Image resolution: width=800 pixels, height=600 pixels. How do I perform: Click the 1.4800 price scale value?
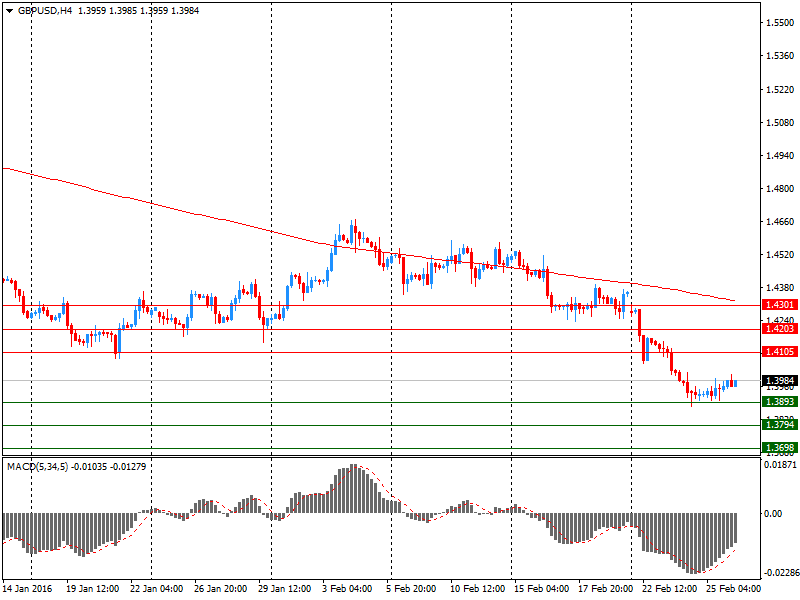point(781,189)
